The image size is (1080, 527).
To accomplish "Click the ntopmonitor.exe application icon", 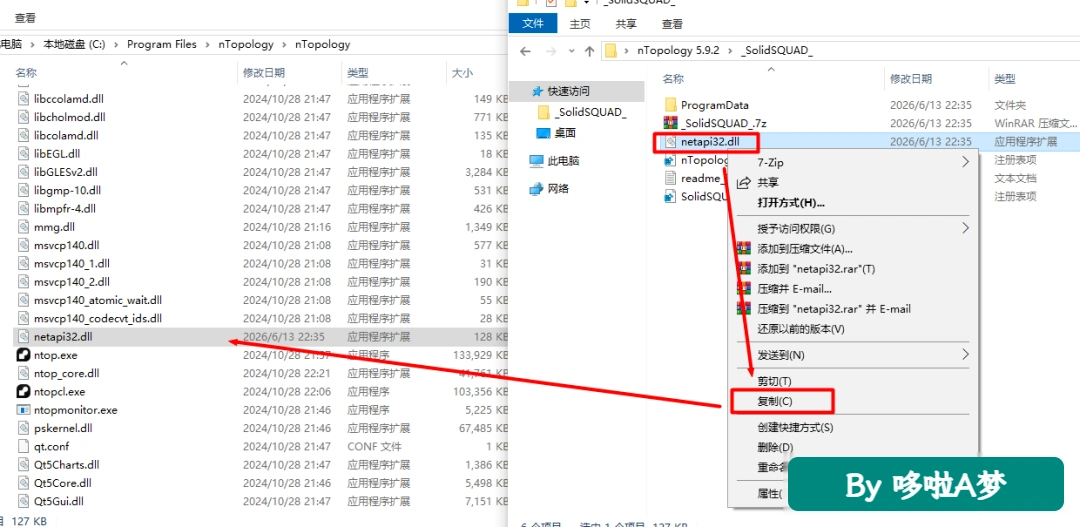I will tap(24, 410).
